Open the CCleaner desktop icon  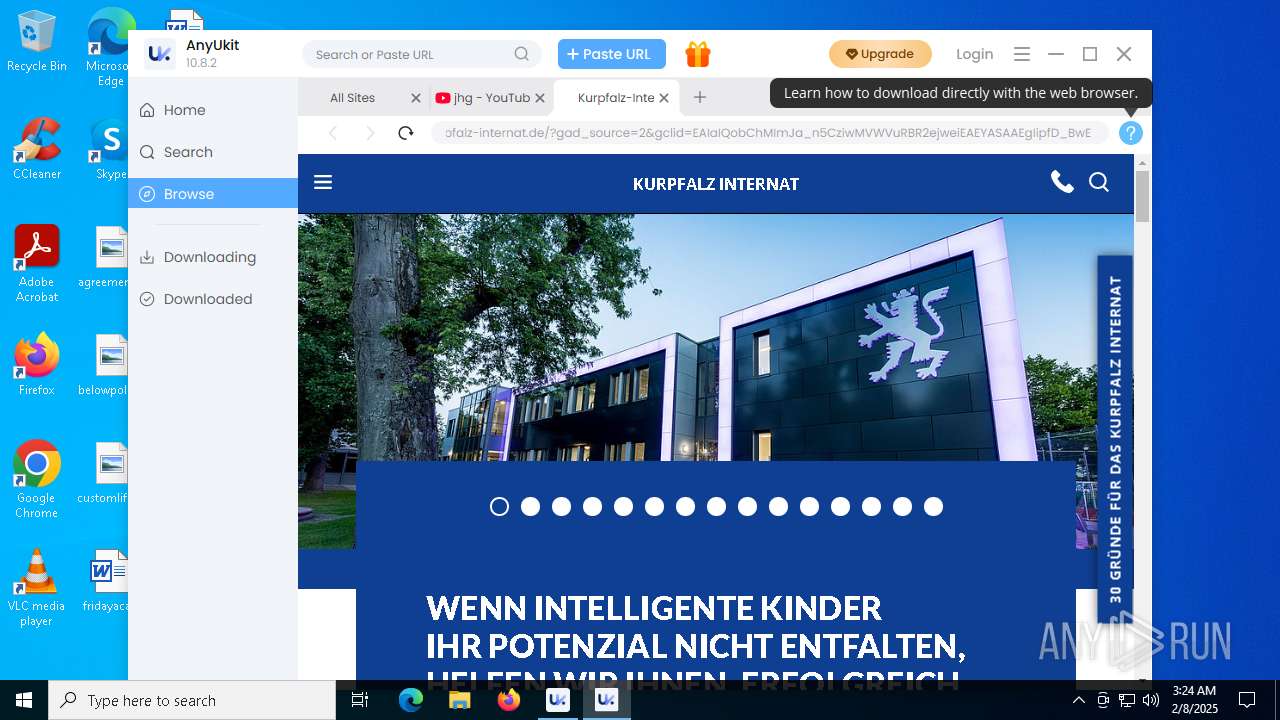[x=37, y=149]
